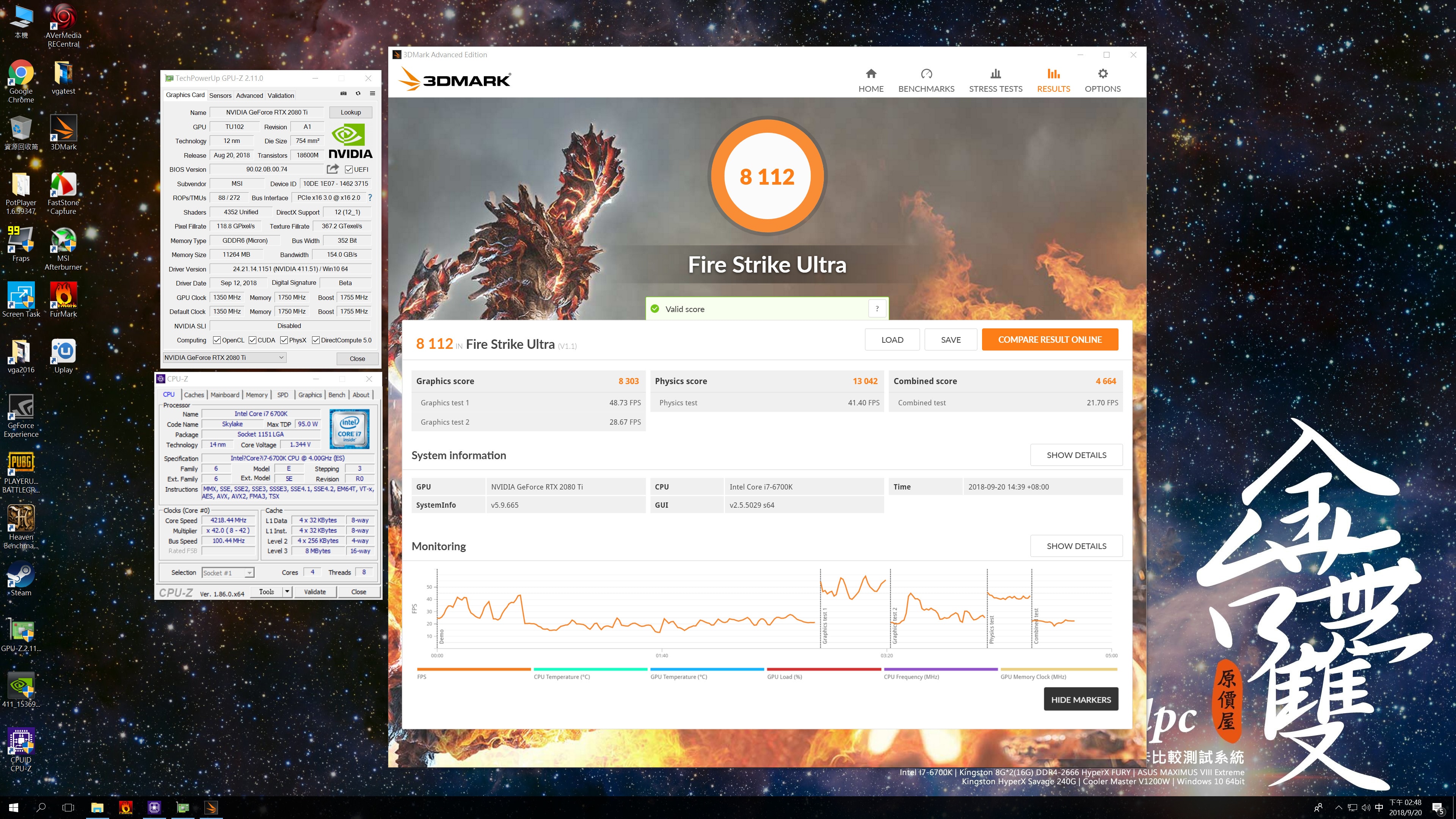The width and height of the screenshot is (1456, 819).
Task: Open taskbar search magnifier
Action: (41, 808)
